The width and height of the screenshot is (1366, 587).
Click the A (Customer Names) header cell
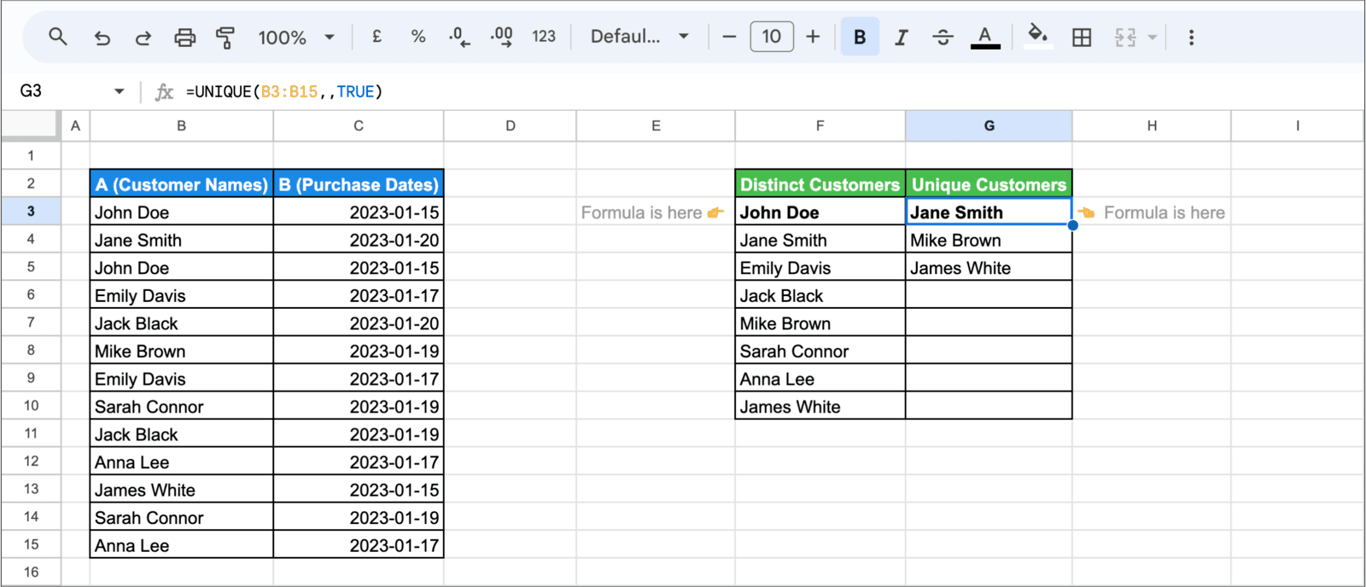181,184
